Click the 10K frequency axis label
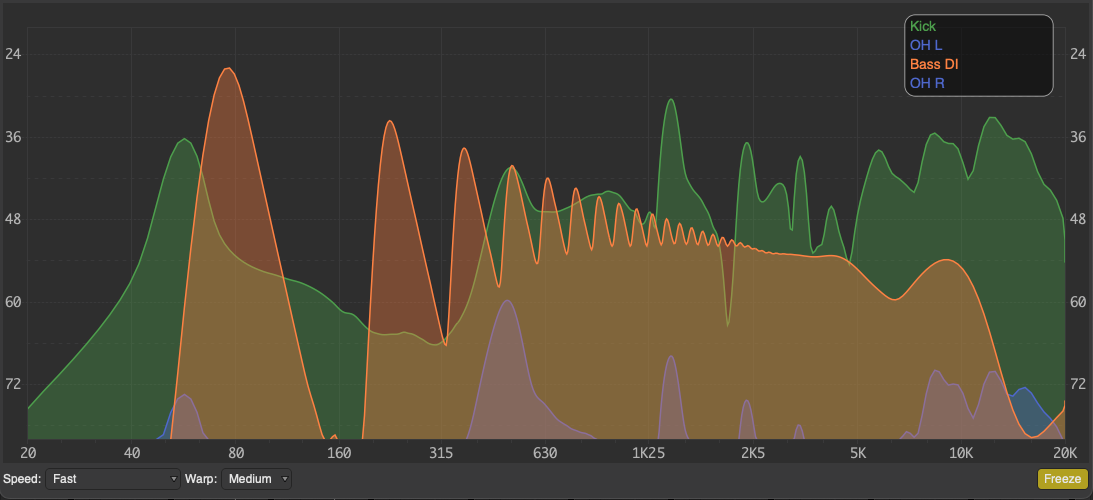 tap(961, 452)
